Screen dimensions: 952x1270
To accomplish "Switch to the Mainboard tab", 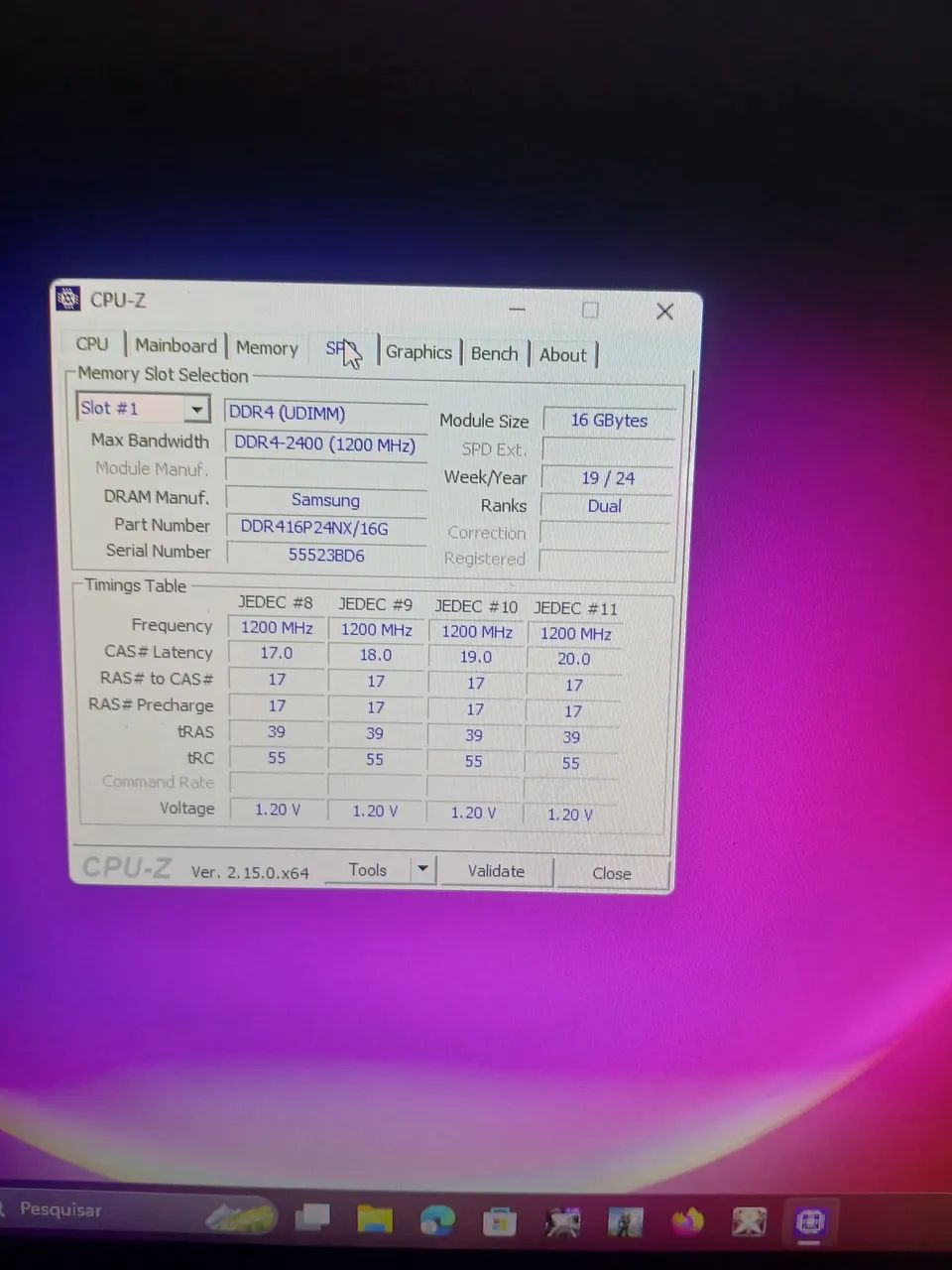I will (176, 345).
